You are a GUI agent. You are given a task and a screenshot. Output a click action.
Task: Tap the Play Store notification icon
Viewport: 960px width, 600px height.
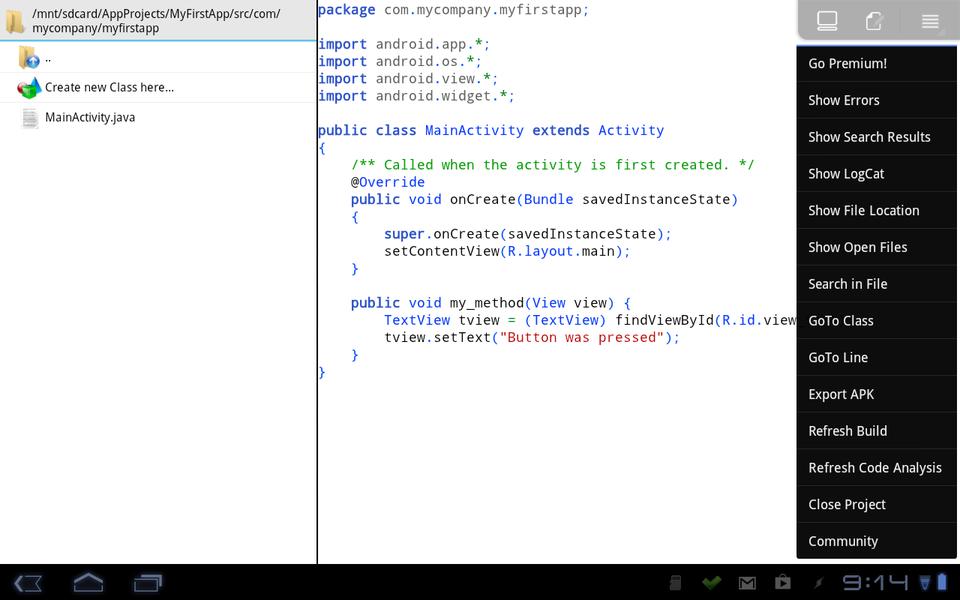783,583
